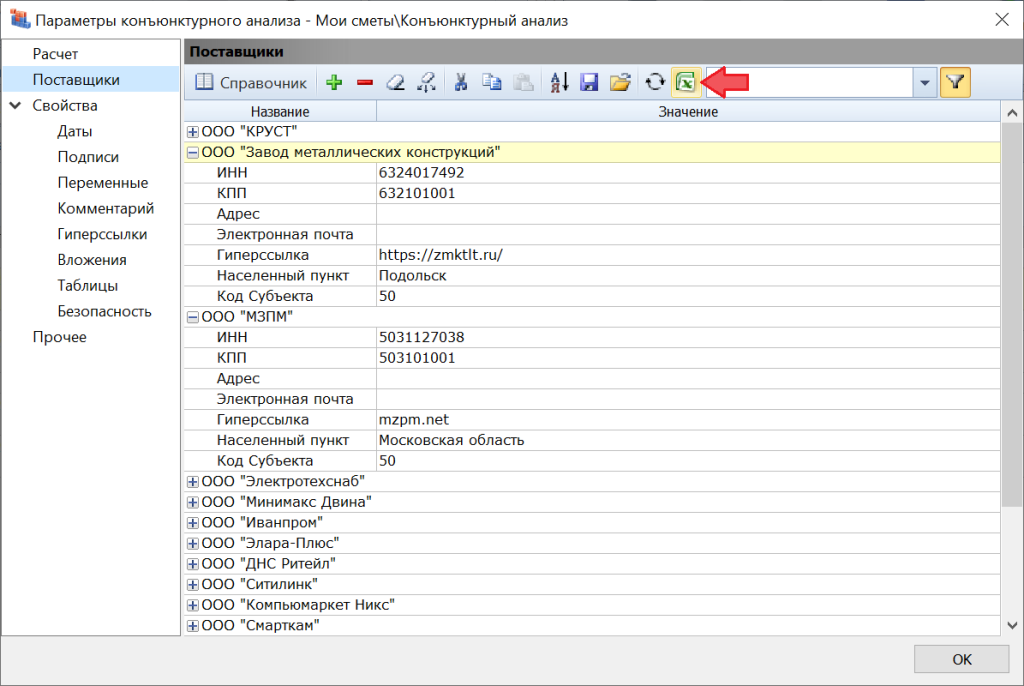Image resolution: width=1024 pixels, height=686 pixels.
Task: Click the Excel export icon
Action: click(686, 83)
